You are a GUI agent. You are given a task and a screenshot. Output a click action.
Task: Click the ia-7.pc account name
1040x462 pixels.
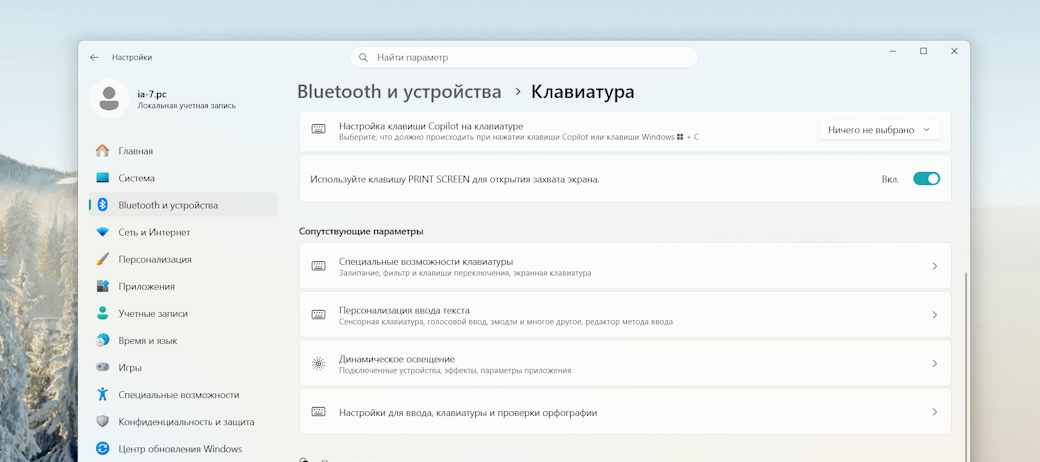pos(152,94)
